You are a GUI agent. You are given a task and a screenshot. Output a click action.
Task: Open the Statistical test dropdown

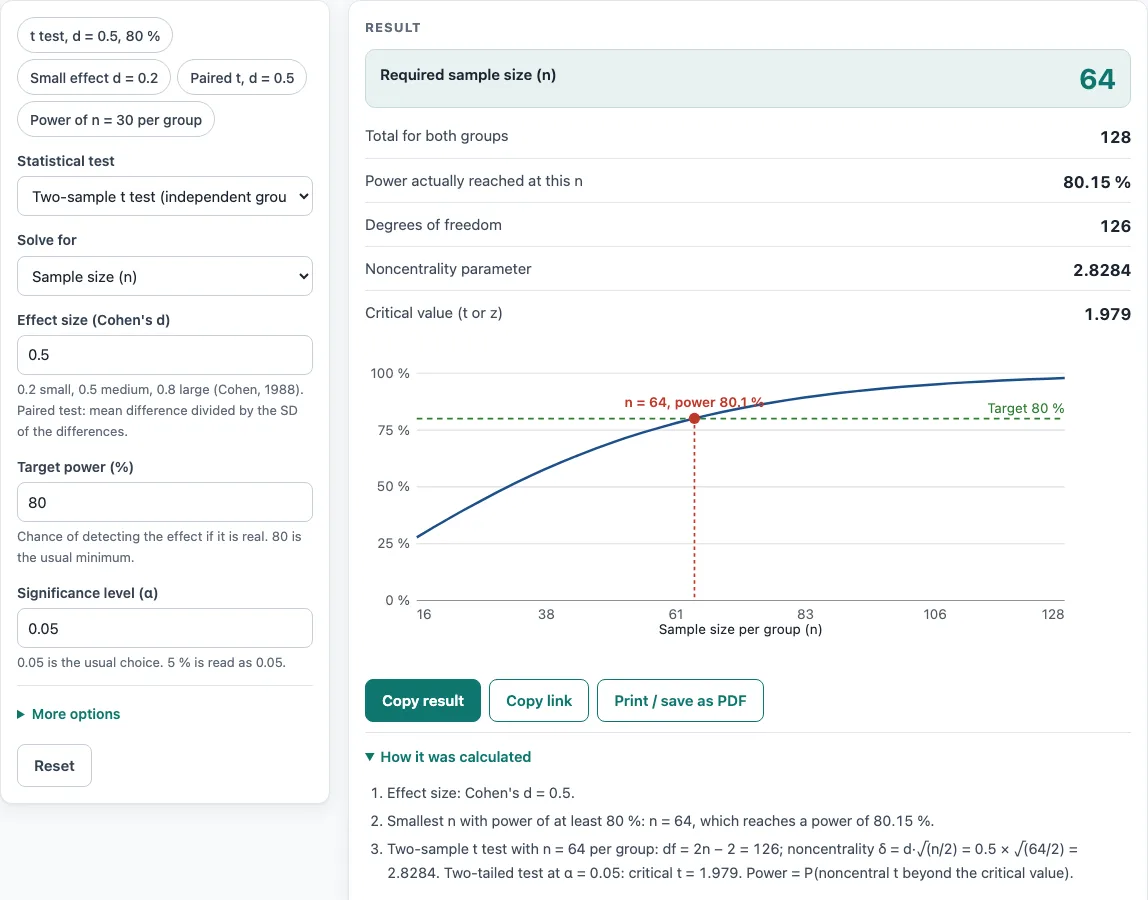click(x=165, y=196)
